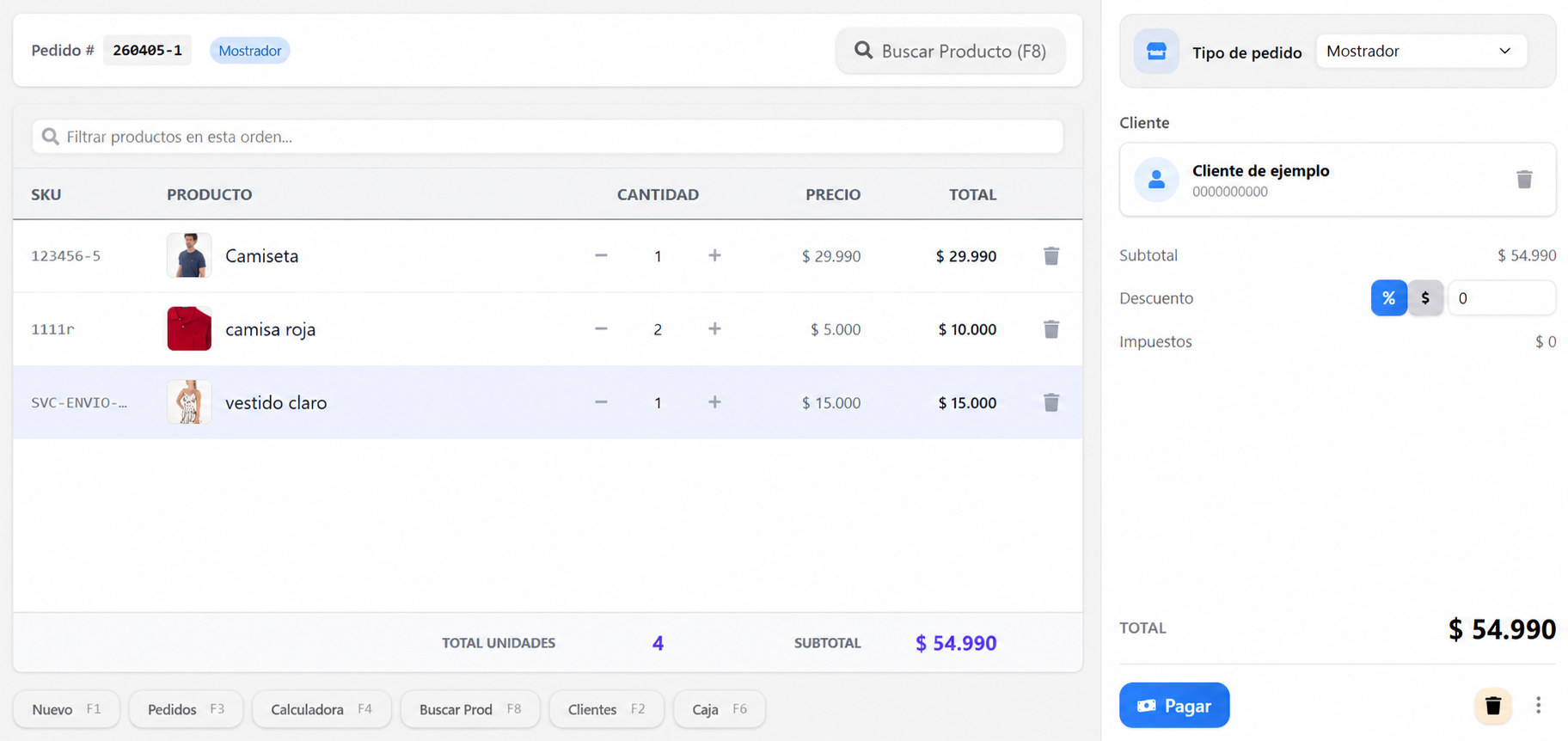This screenshot has height=741, width=1568.
Task: Click the PRODUCTO column header
Action: pyautogui.click(x=209, y=194)
